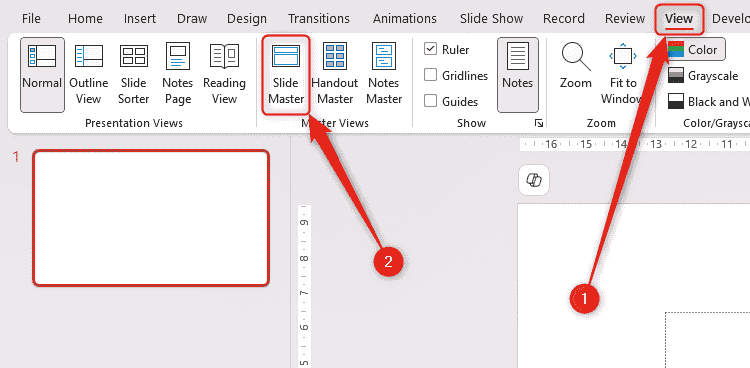750x368 pixels.
Task: Click the Copilot icon above the slide
Action: (534, 180)
